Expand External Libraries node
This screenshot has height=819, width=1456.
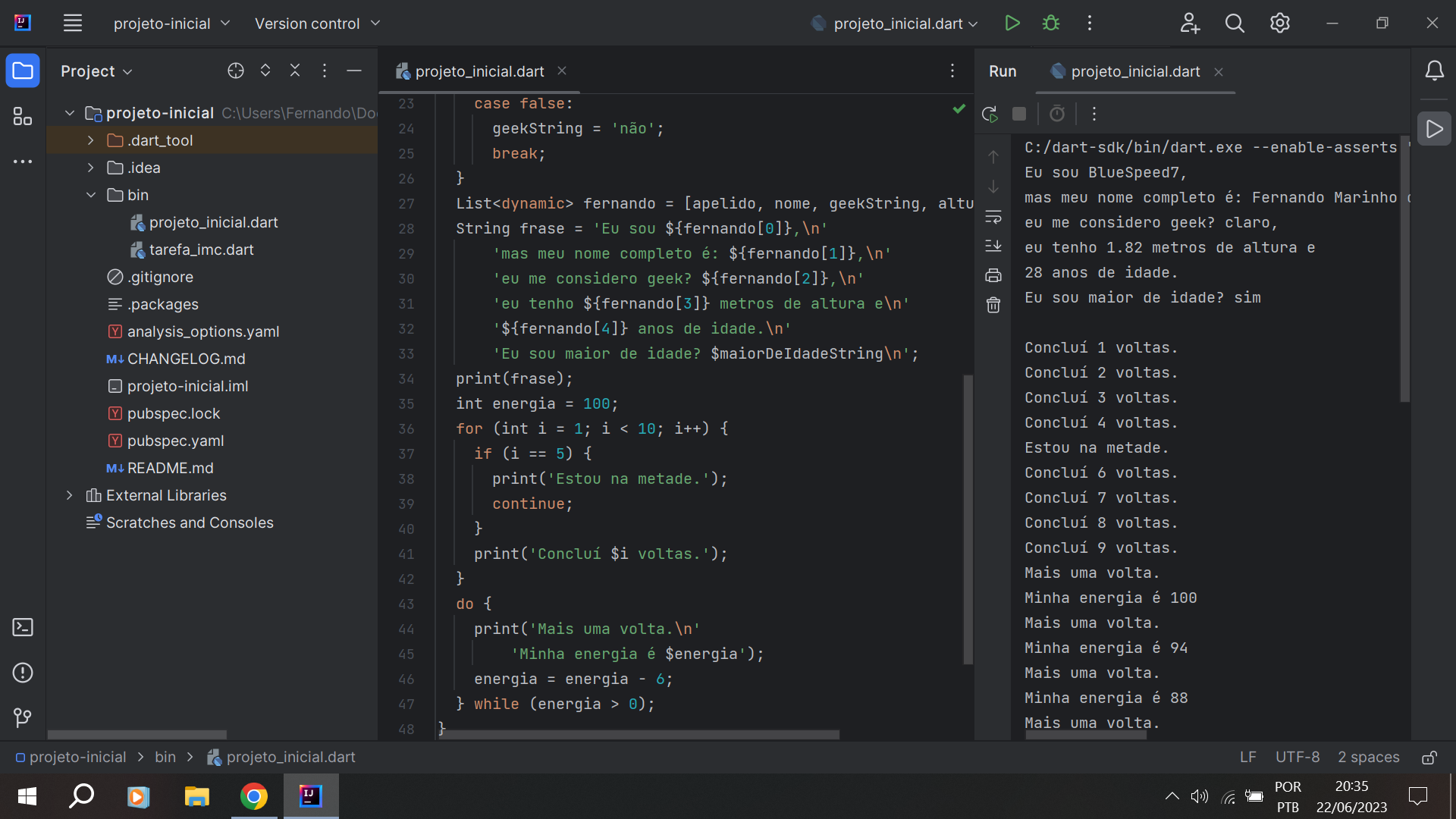click(70, 495)
